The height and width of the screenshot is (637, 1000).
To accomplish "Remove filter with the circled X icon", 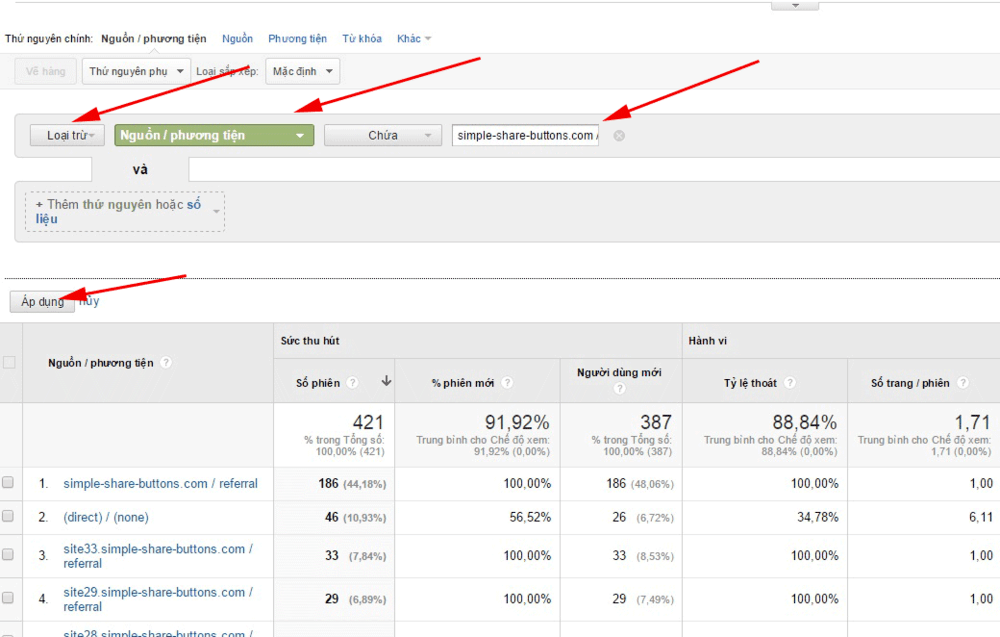I will 619,136.
